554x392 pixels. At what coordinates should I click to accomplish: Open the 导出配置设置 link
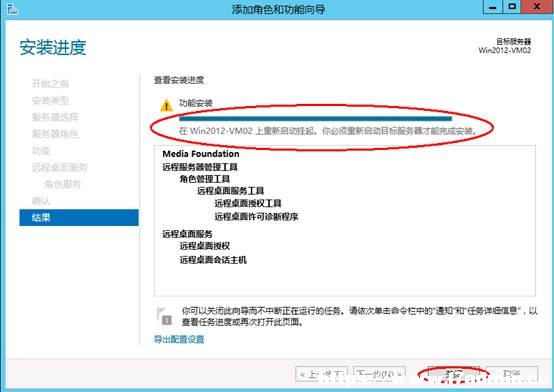click(x=179, y=339)
